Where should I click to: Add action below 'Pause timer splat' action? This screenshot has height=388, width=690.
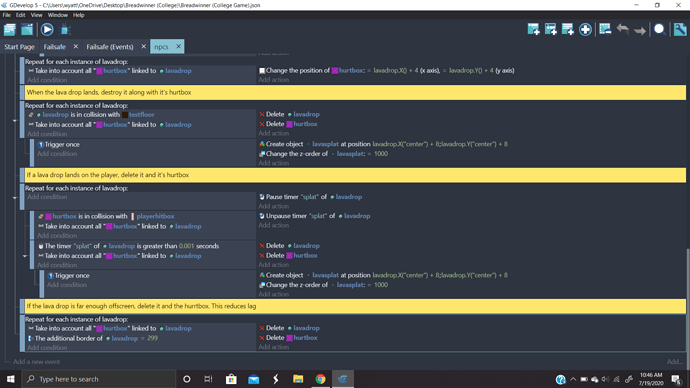[x=274, y=206]
